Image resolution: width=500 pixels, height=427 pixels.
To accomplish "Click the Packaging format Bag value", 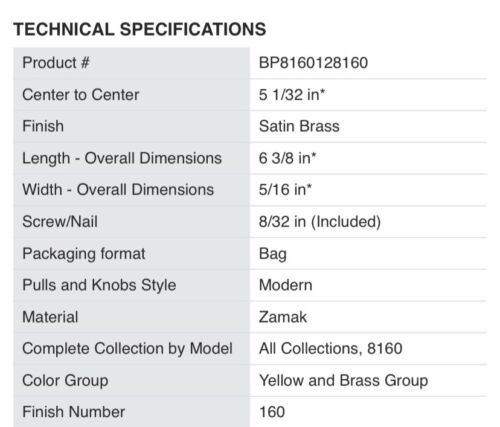I will 273,254.
